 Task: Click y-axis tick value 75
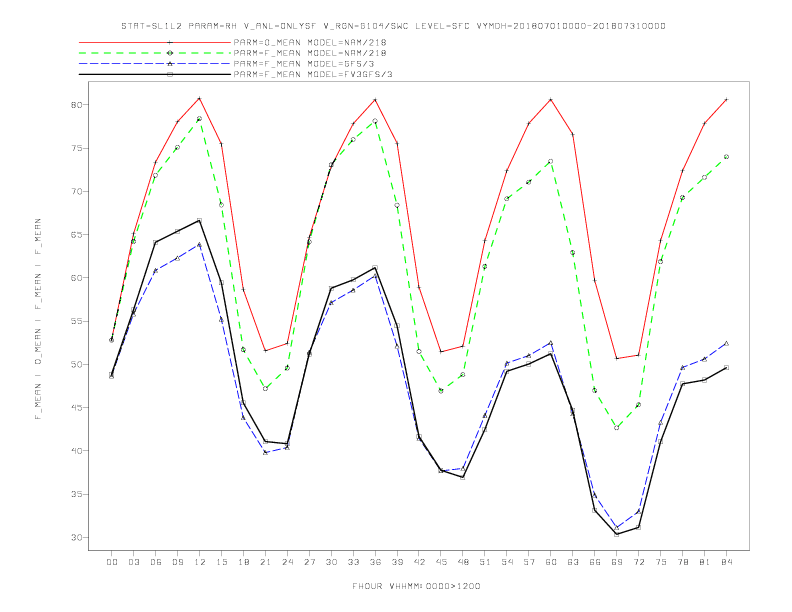76,148
